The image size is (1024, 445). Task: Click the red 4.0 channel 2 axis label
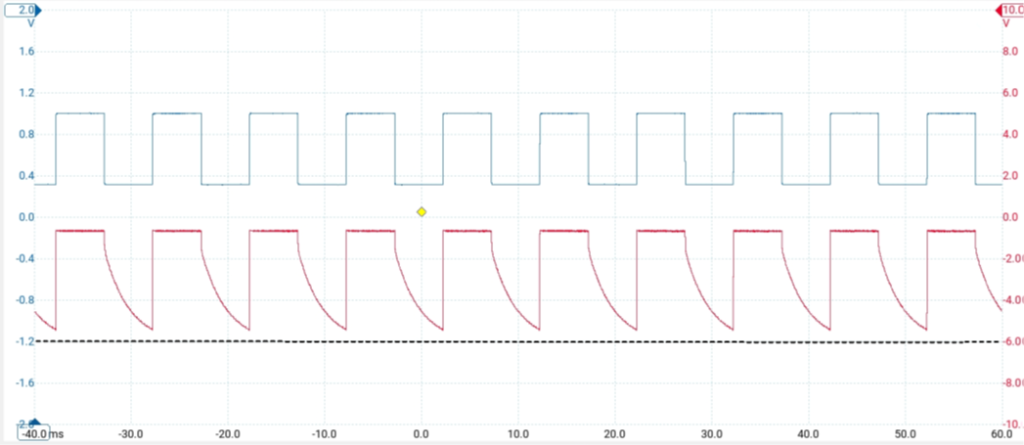1010,135
